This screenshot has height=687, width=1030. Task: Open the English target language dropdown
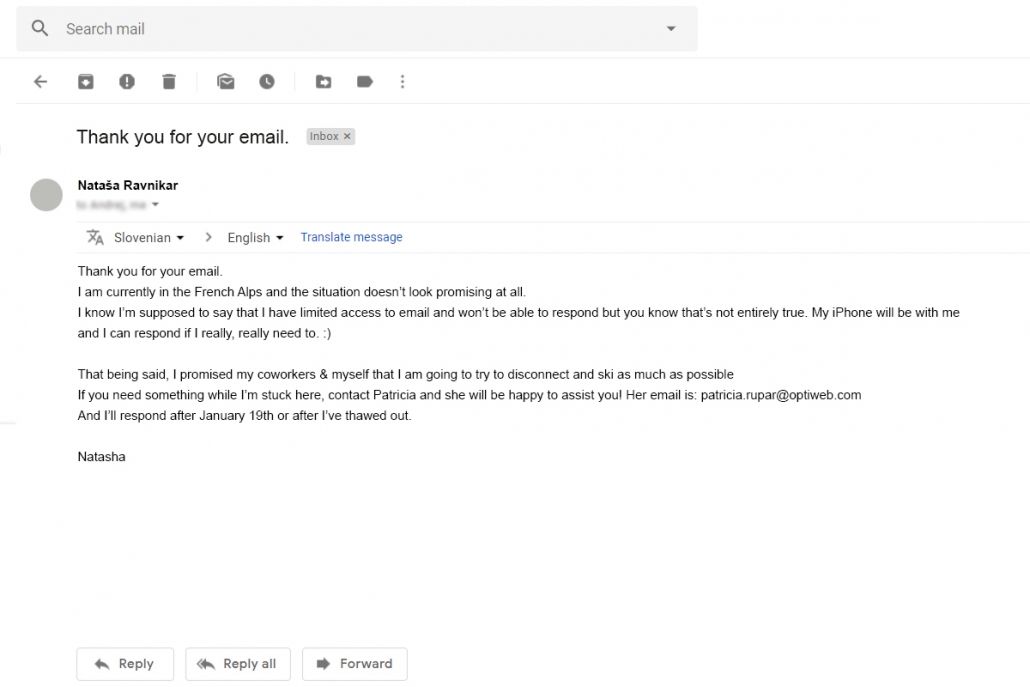coord(255,238)
